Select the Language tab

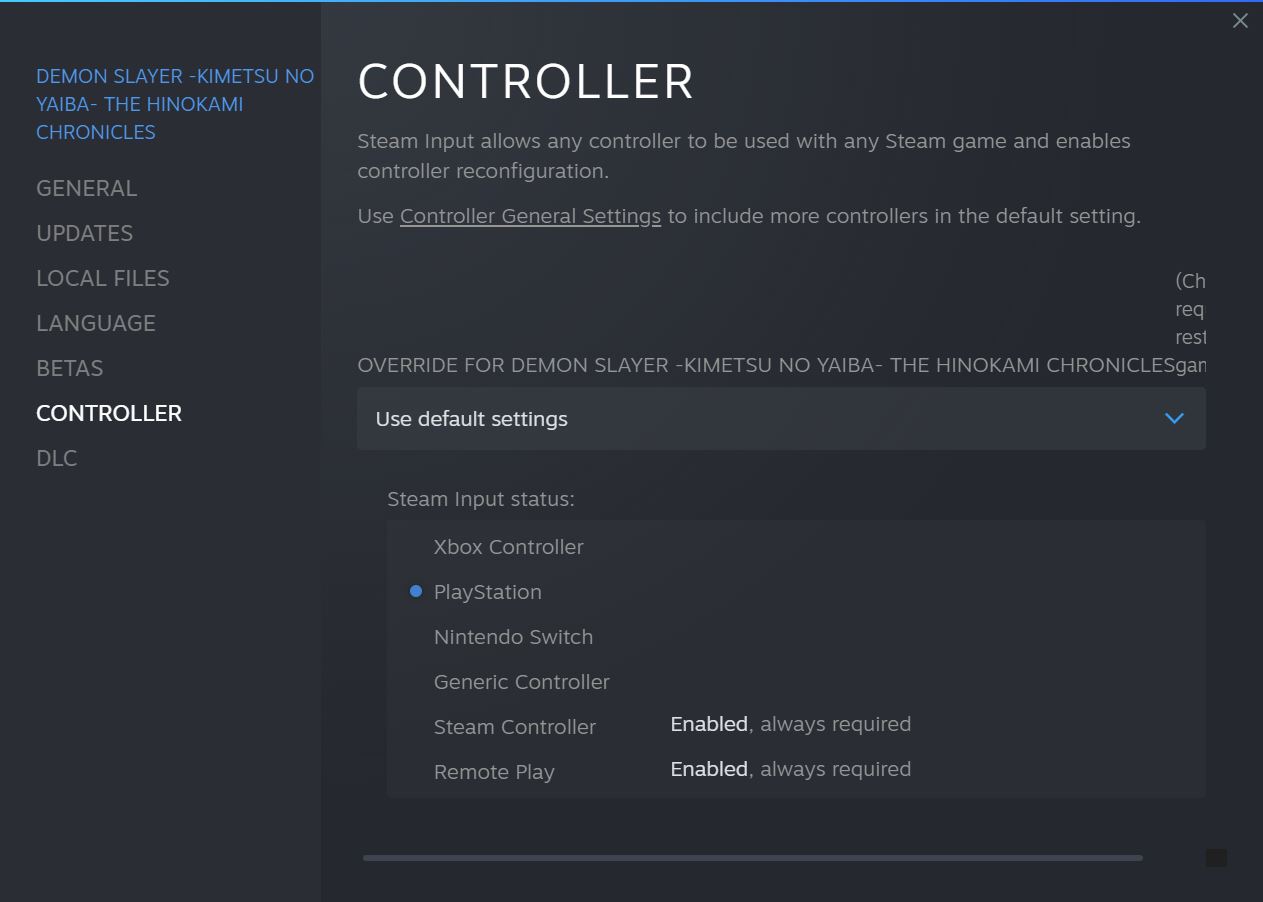click(x=95, y=323)
